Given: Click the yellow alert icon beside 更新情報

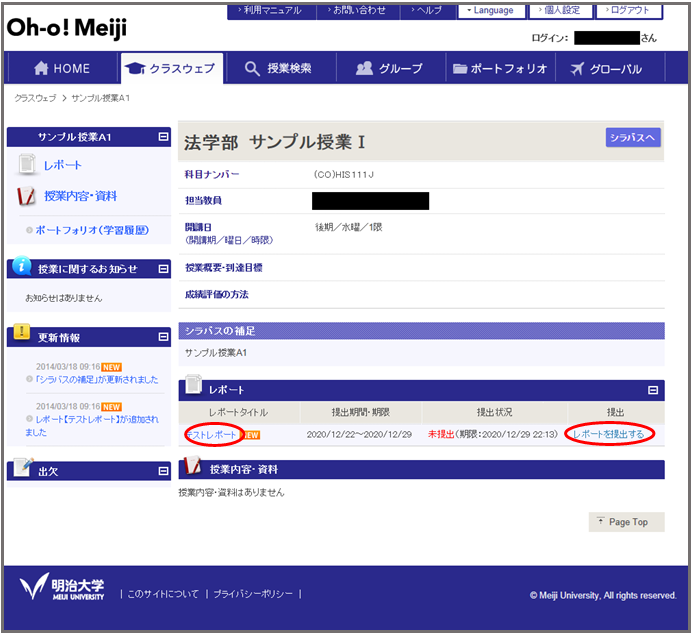Looking at the screenshot, I should [x=22, y=331].
